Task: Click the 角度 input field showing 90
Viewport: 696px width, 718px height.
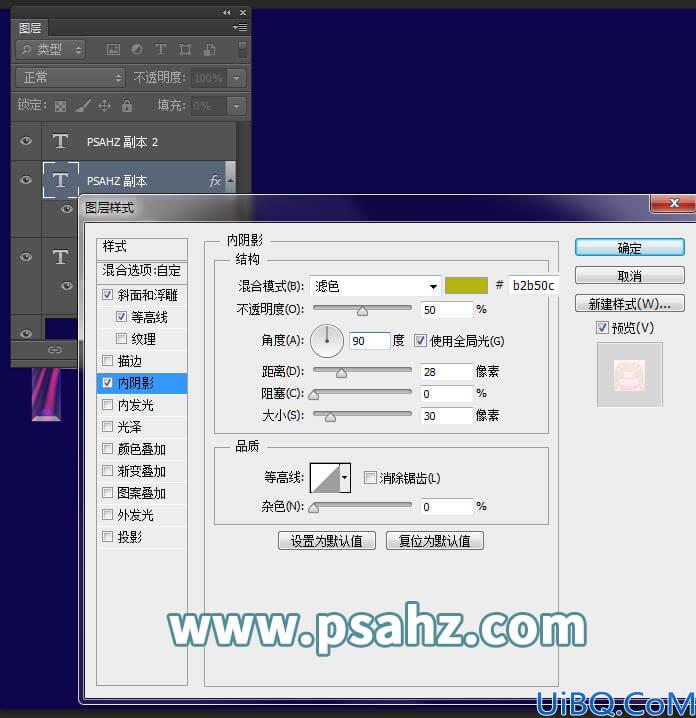Action: point(370,341)
